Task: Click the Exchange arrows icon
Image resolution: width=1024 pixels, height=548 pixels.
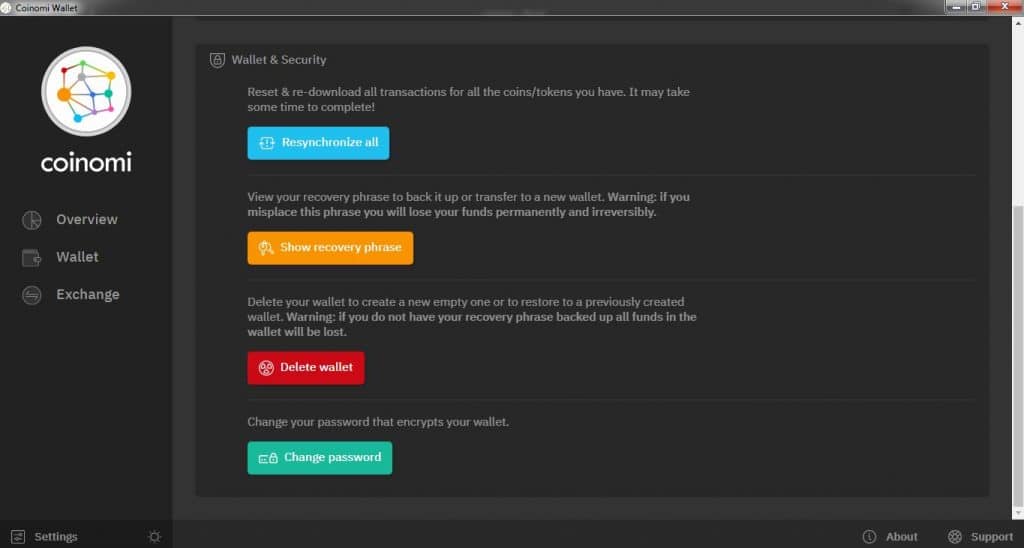Action: 31,295
